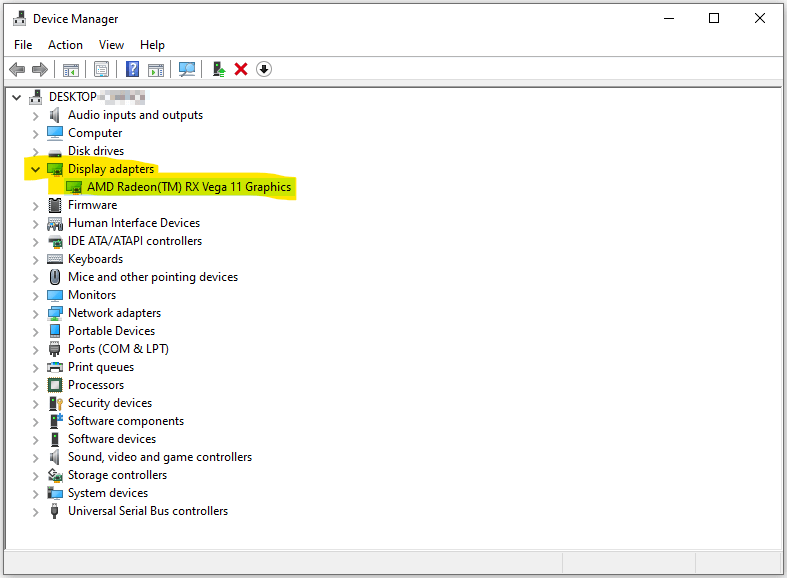Expand the IDE ATA/ATAPI controllers category
Viewport: 787px width, 578px height.
tap(35, 242)
